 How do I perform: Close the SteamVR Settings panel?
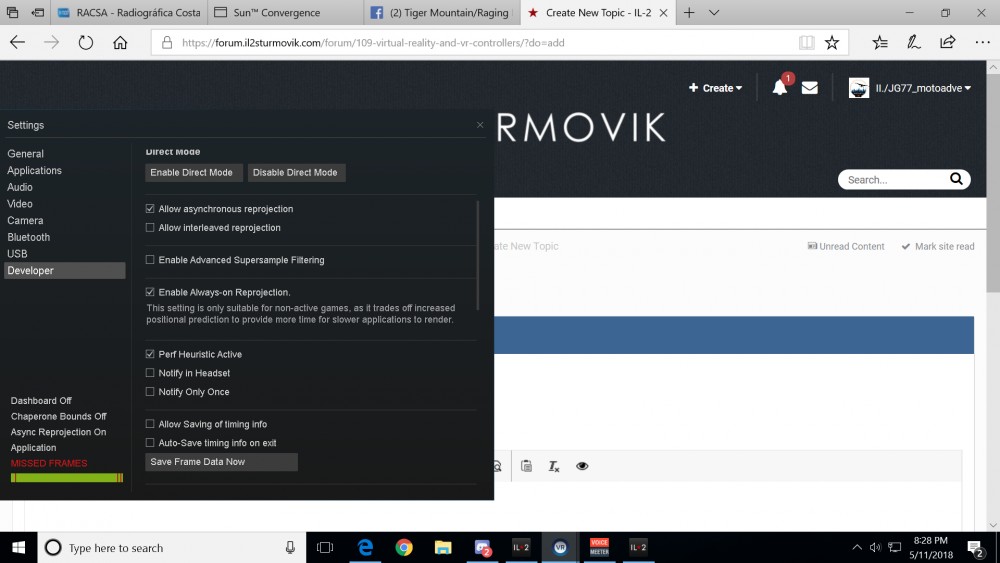tap(480, 125)
